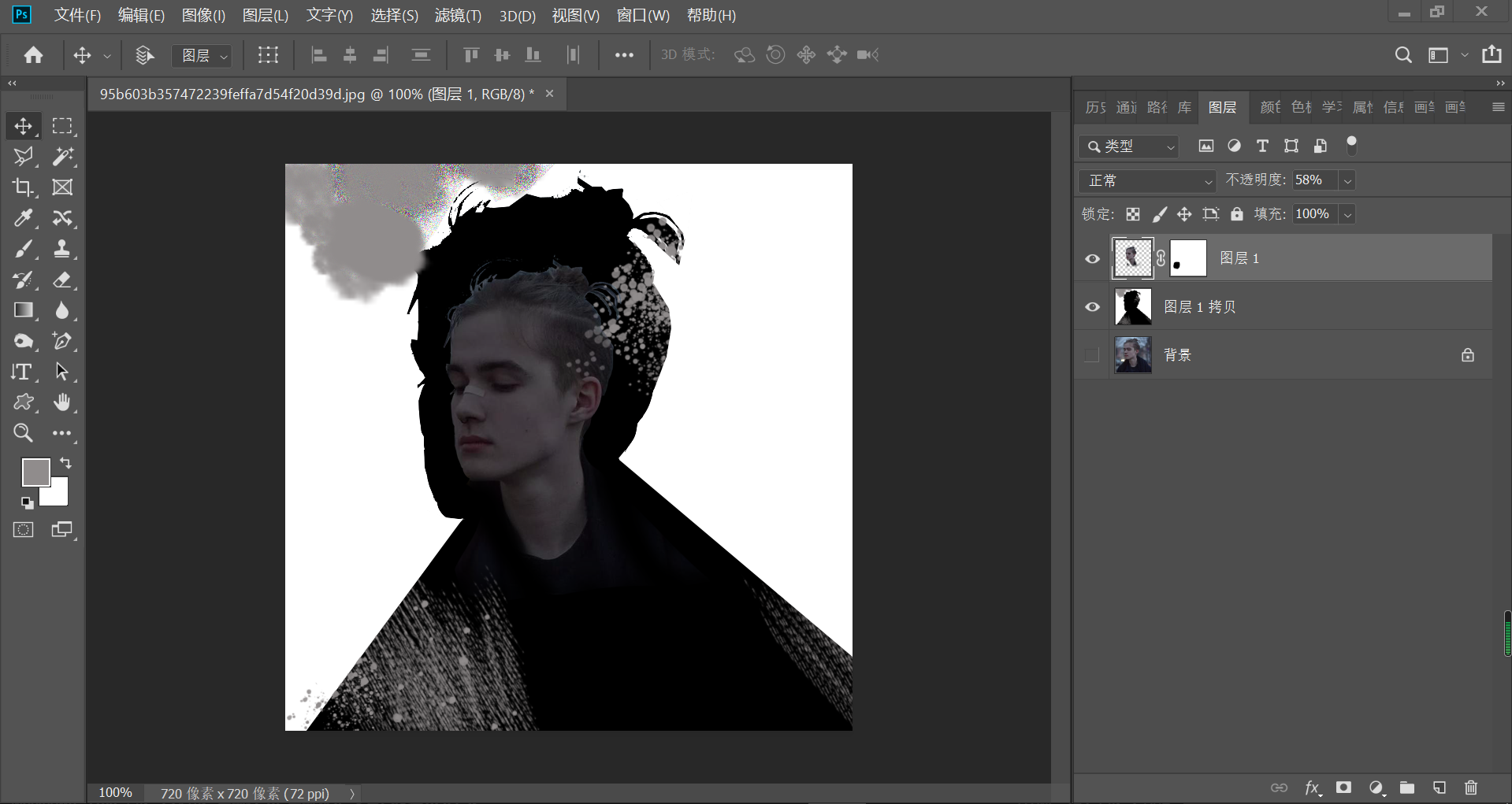
Task: Show the 背景 layer visibility
Action: (1092, 355)
